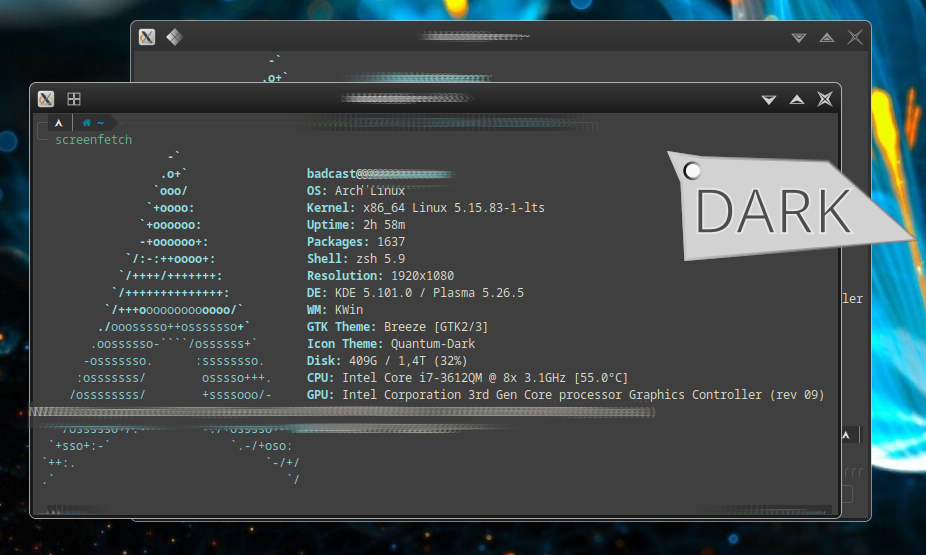Viewport: 926px width, 555px height.
Task: Click the 'Packages: 1637' line
Action: (x=356, y=242)
